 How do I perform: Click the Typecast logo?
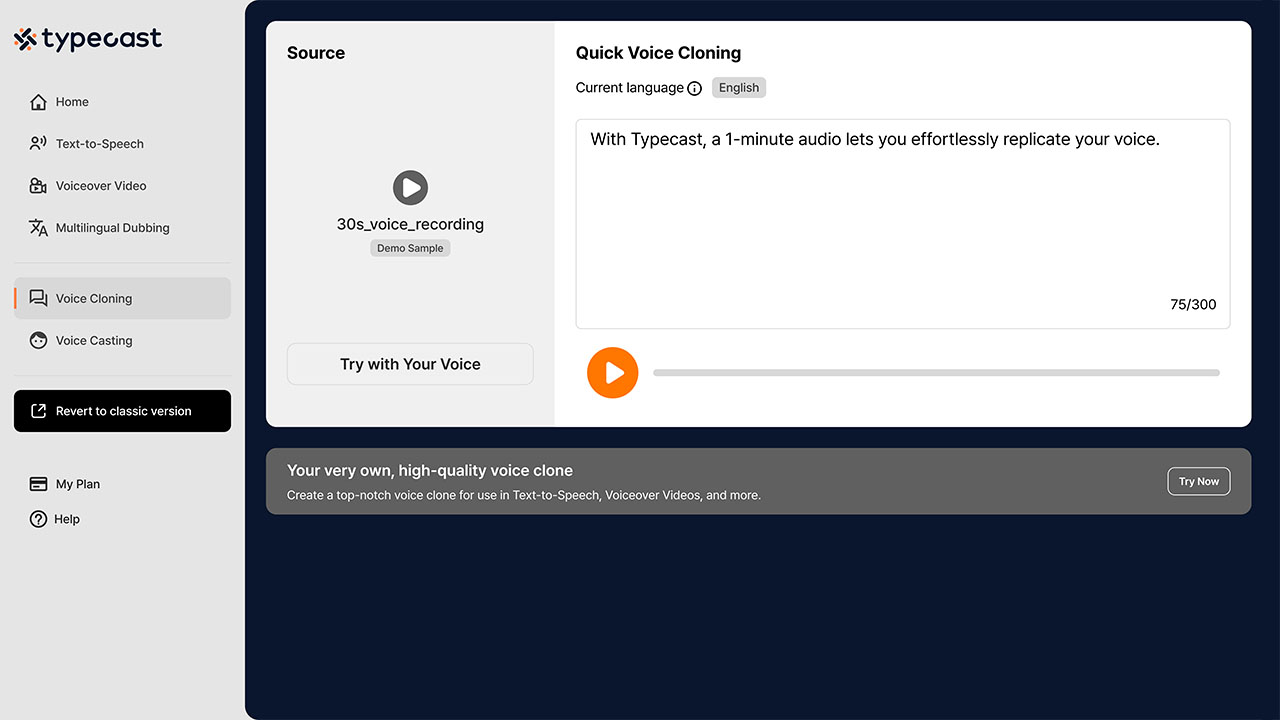coord(88,40)
